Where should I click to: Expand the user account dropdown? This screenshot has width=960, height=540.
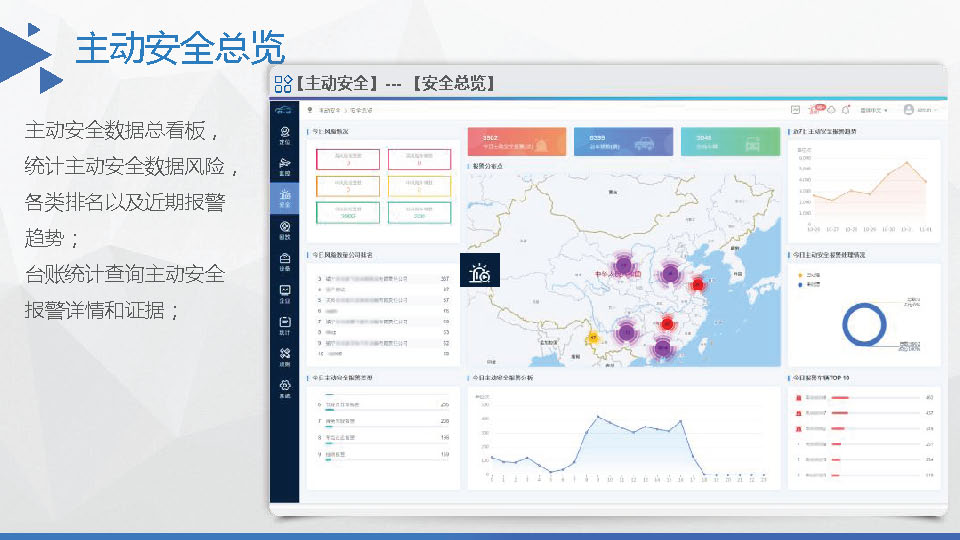click(926, 110)
